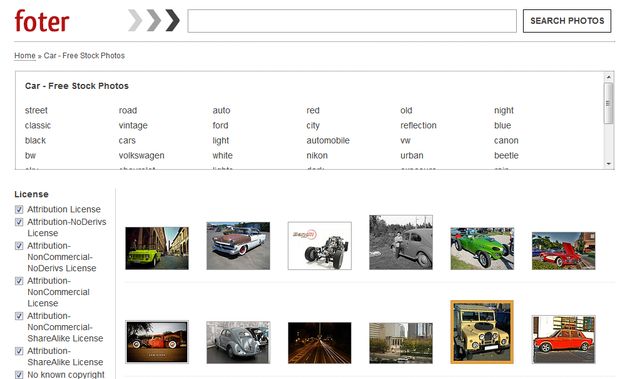Open the night light trails thumbnail
This screenshot has width=630, height=379.
point(320,343)
